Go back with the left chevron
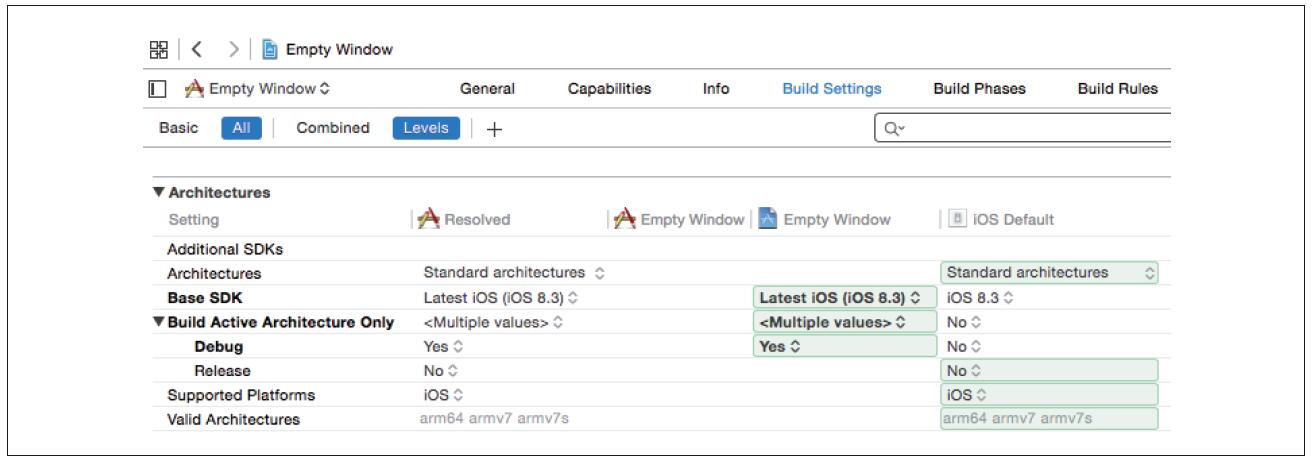The height and width of the screenshot is (464, 1314). tap(197, 49)
